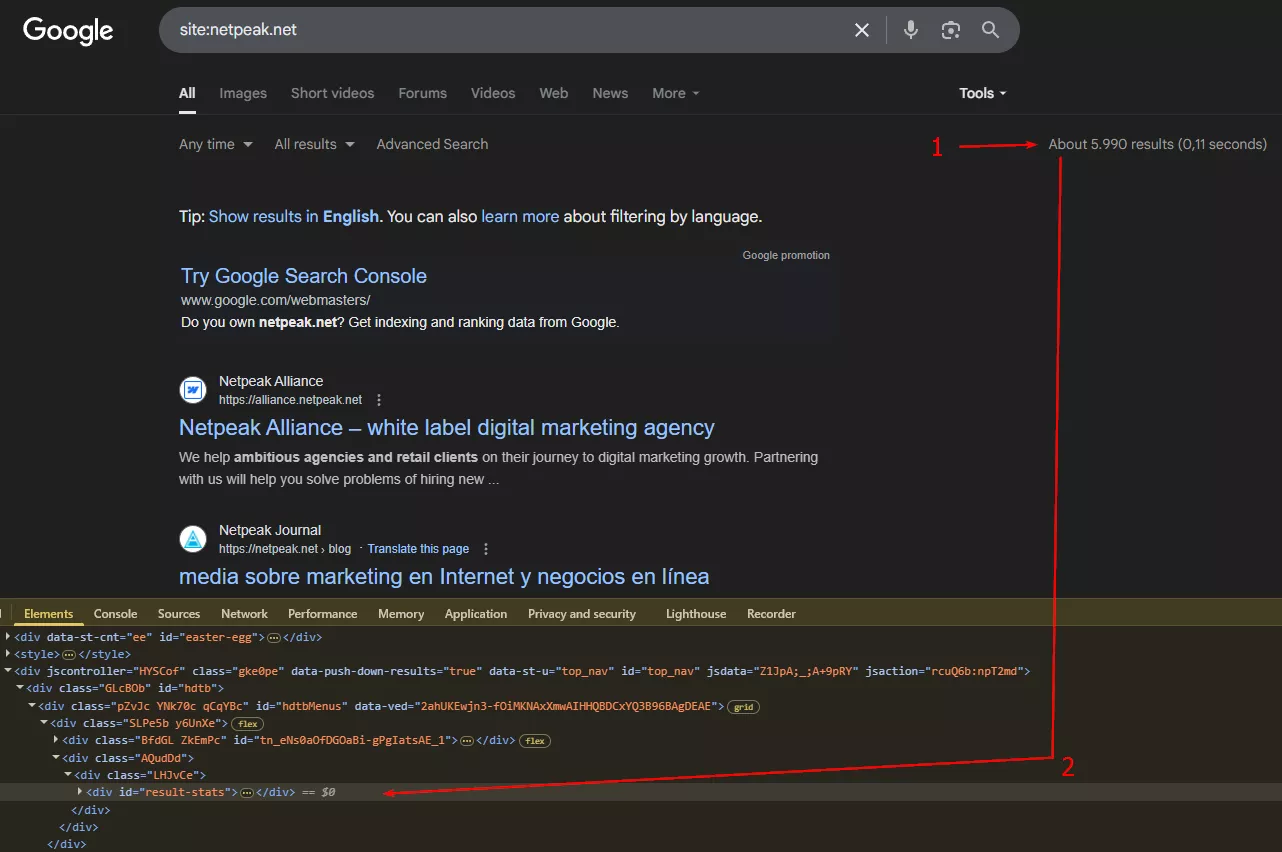Screen dimensions: 1282x852
Task: Open the More search categories dropdown
Action: (x=676, y=93)
